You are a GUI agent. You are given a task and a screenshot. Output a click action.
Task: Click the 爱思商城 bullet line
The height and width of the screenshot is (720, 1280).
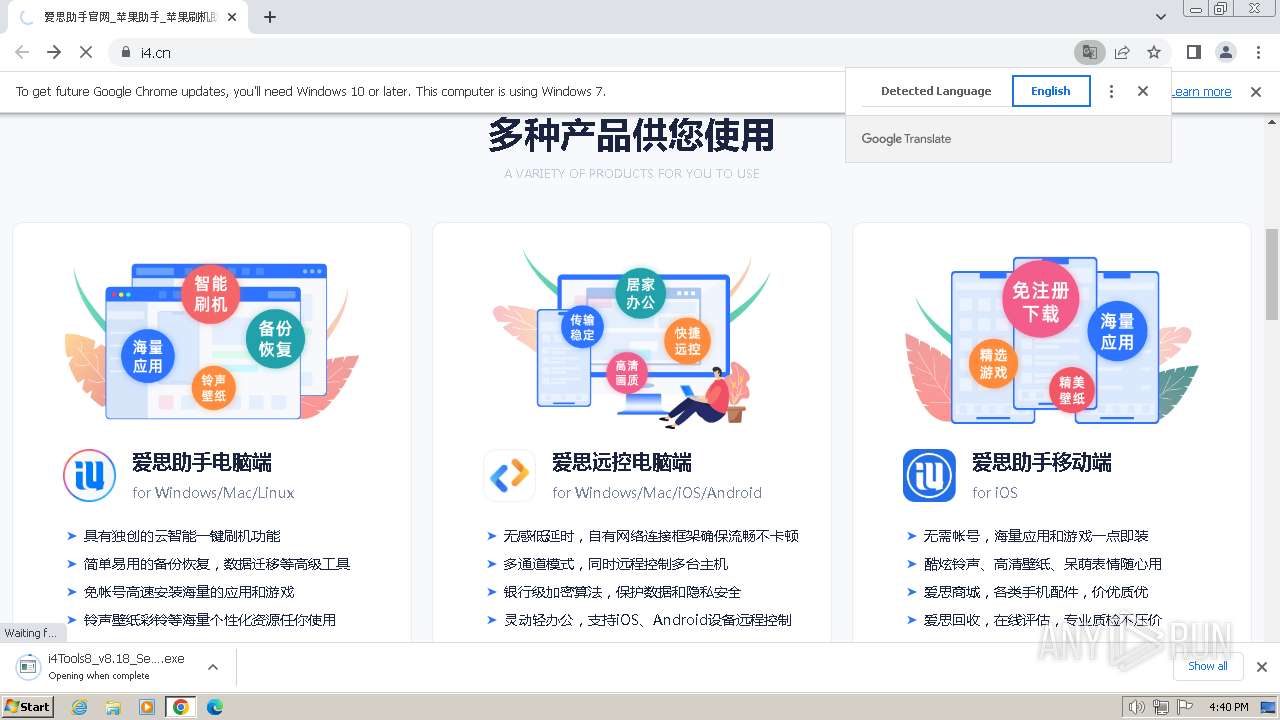(1036, 592)
